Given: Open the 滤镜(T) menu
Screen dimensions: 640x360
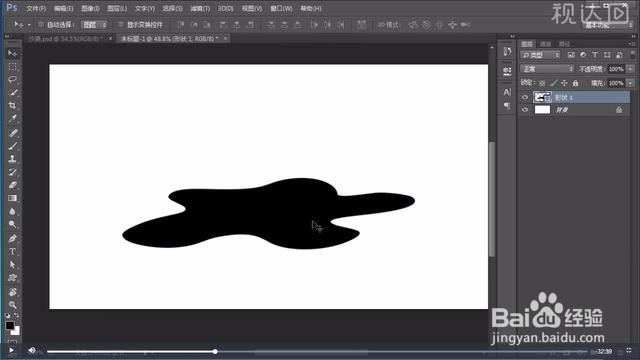Looking at the screenshot, I should tap(200, 8).
